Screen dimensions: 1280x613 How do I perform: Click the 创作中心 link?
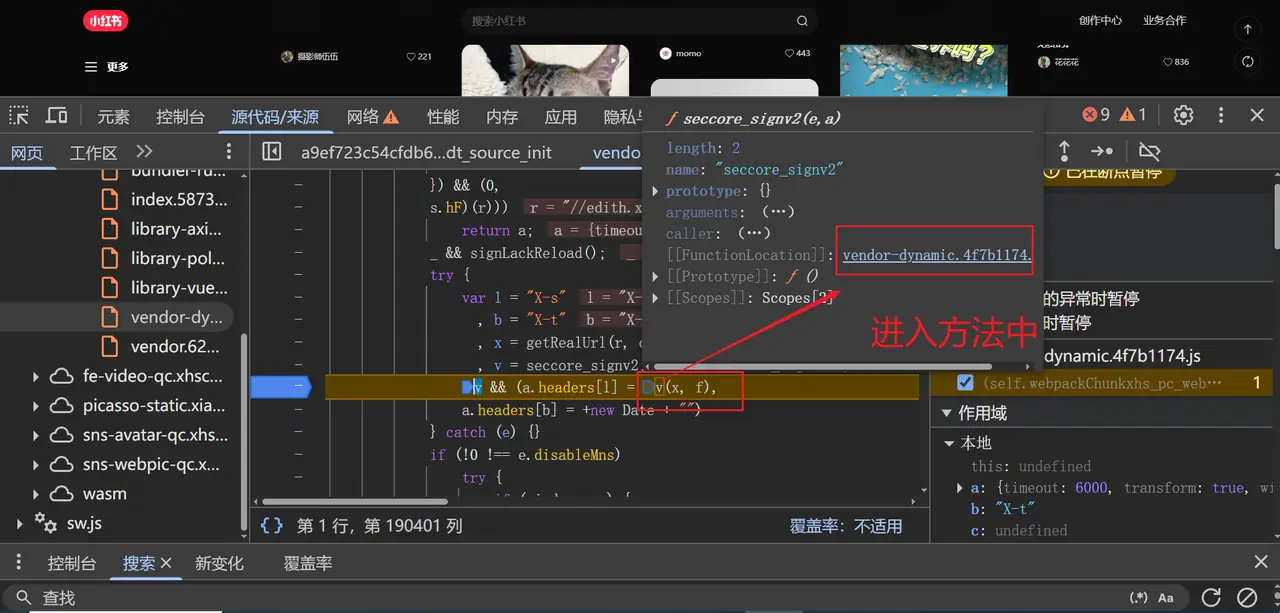click(1100, 20)
